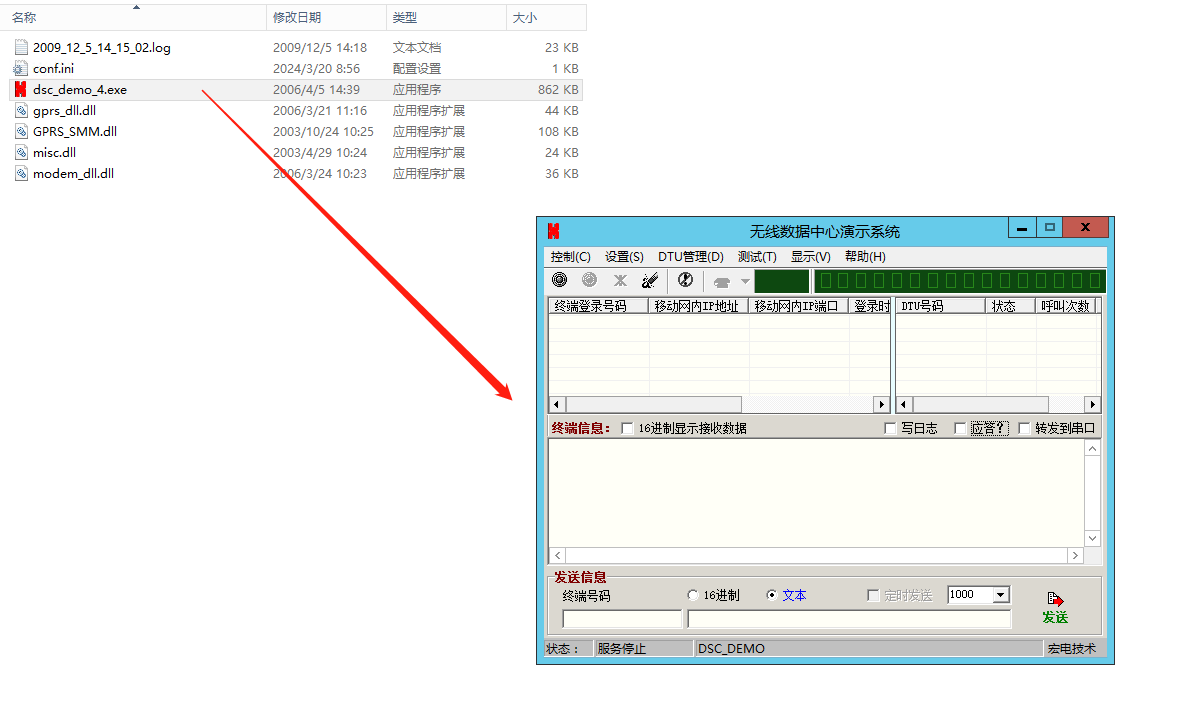The image size is (1198, 705).
Task: Select the 16进制 radio button
Action: point(693,595)
